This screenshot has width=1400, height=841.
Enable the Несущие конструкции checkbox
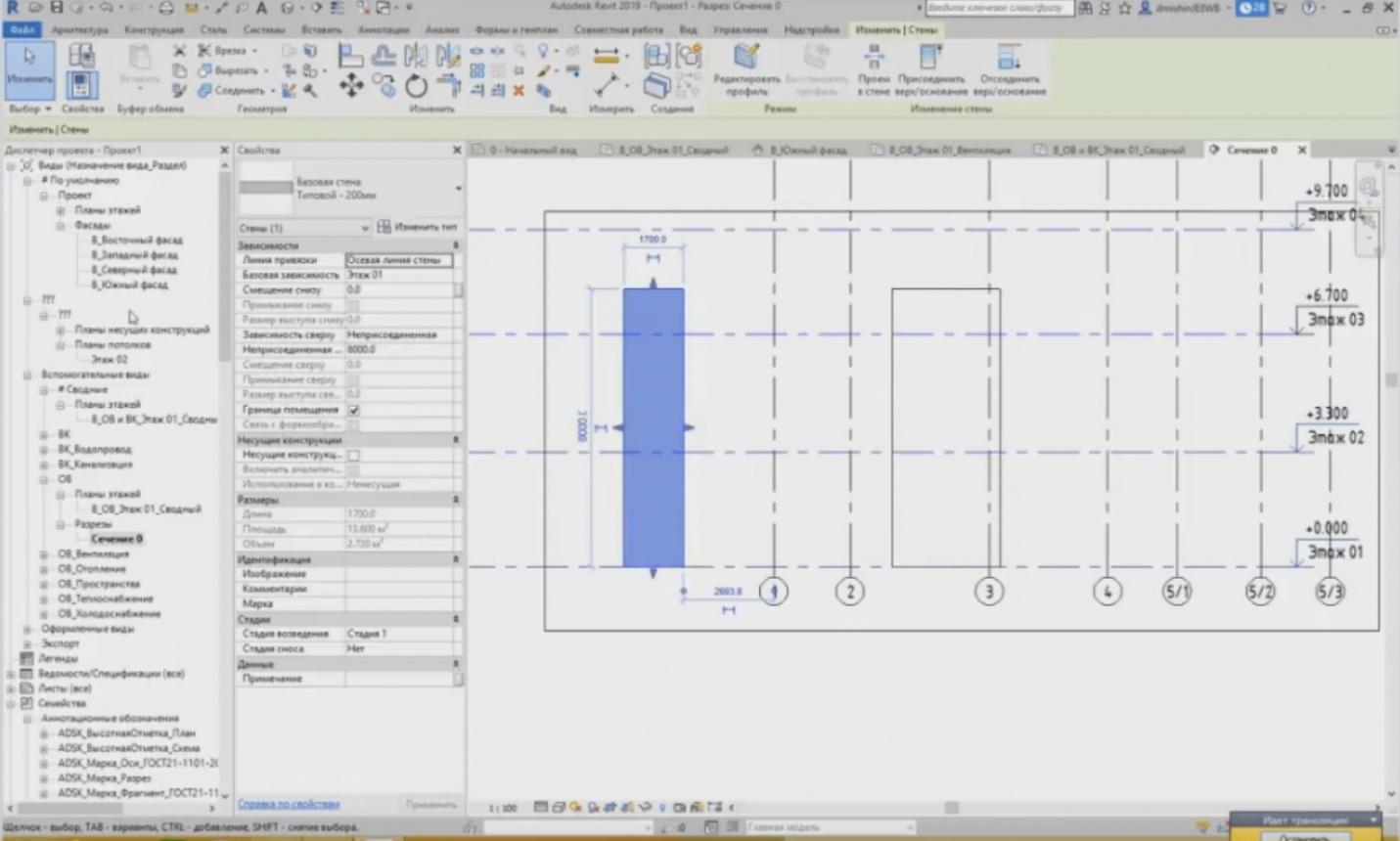pos(354,455)
